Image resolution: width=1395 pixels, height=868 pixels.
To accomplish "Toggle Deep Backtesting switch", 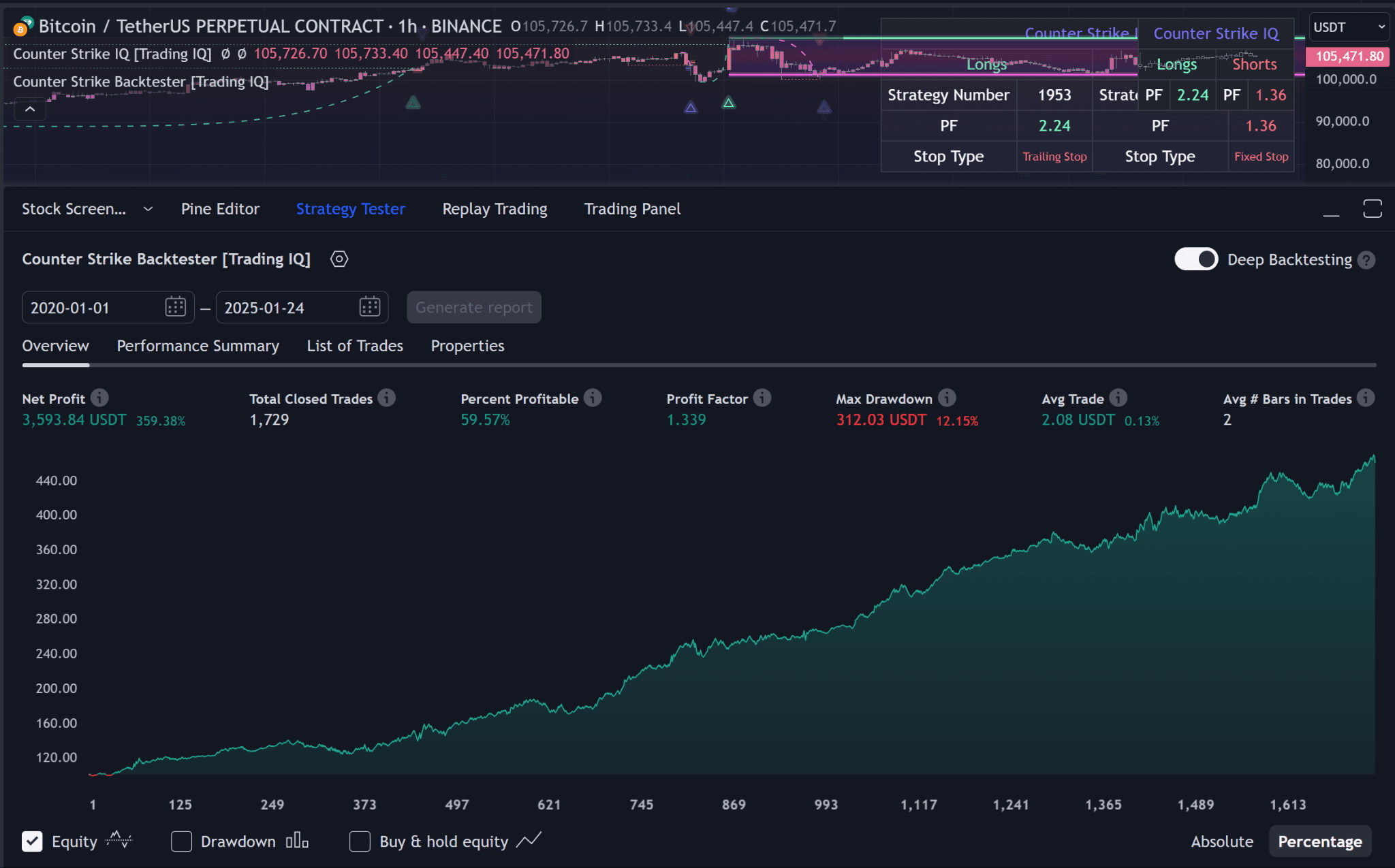I will [1196, 259].
